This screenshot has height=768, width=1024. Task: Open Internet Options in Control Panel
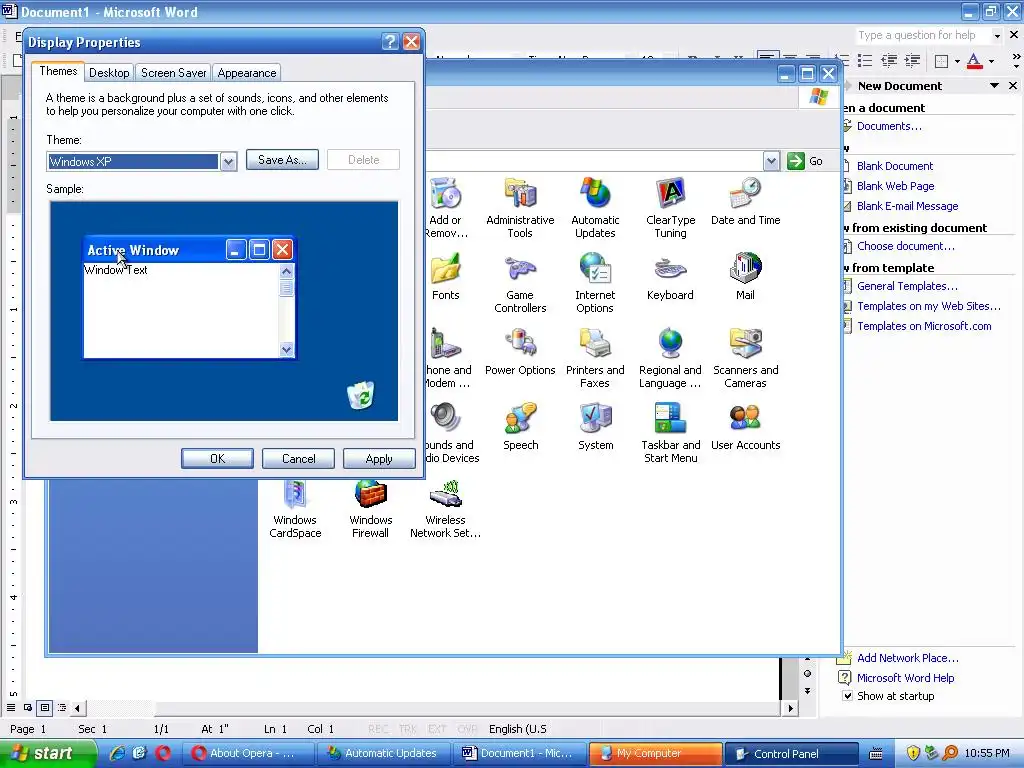595,283
